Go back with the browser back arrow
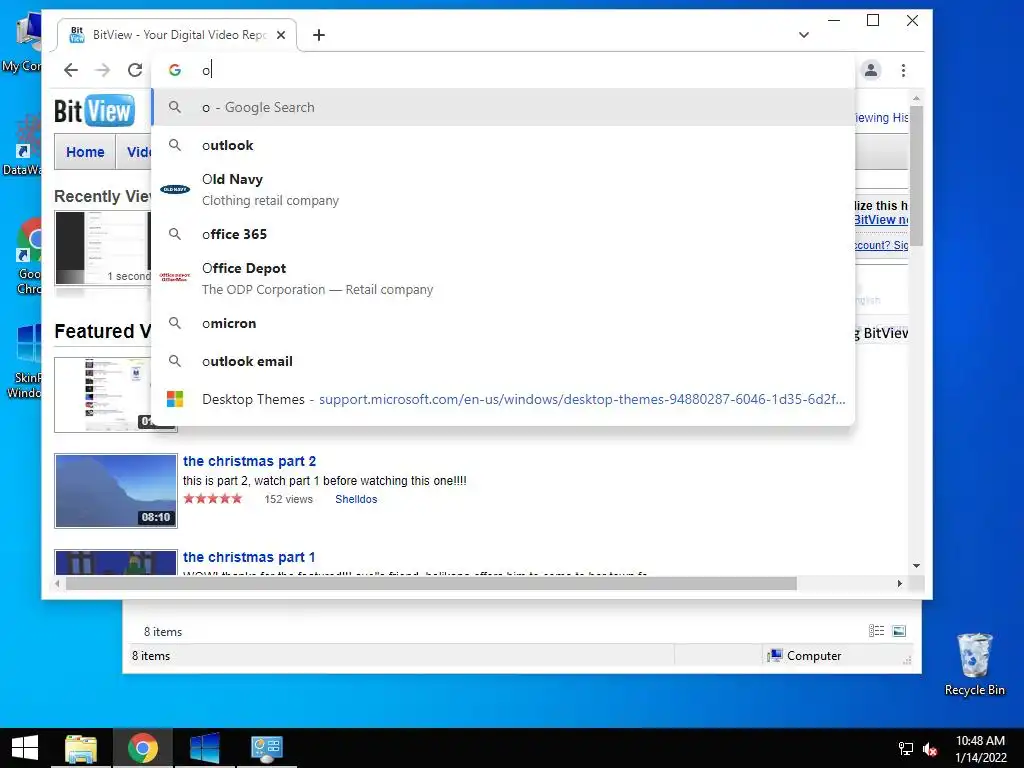Image resolution: width=1024 pixels, height=768 pixels. [x=71, y=70]
